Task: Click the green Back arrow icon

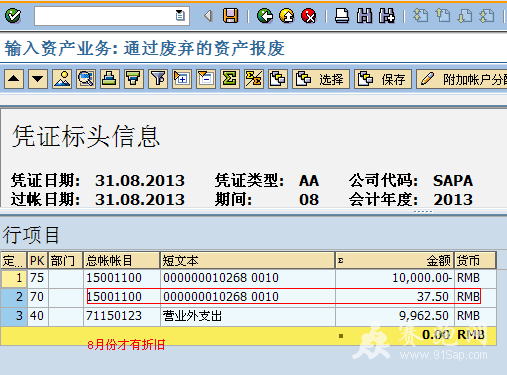Action: pos(265,16)
